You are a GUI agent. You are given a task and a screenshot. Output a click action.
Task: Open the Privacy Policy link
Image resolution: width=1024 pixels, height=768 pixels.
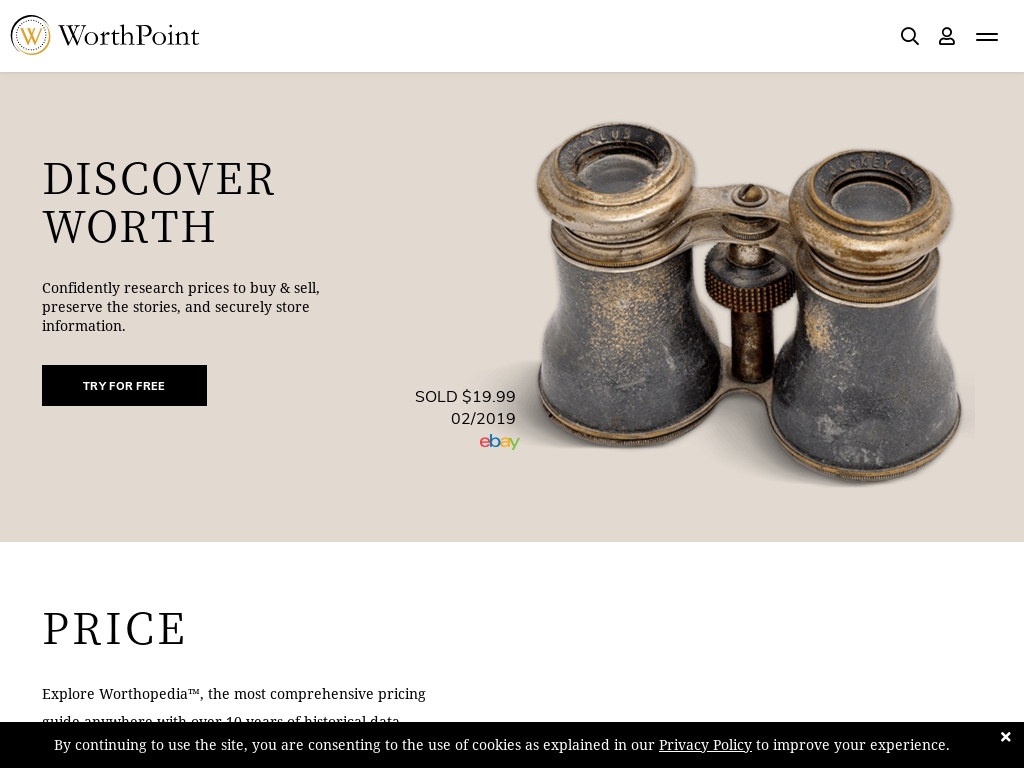705,744
